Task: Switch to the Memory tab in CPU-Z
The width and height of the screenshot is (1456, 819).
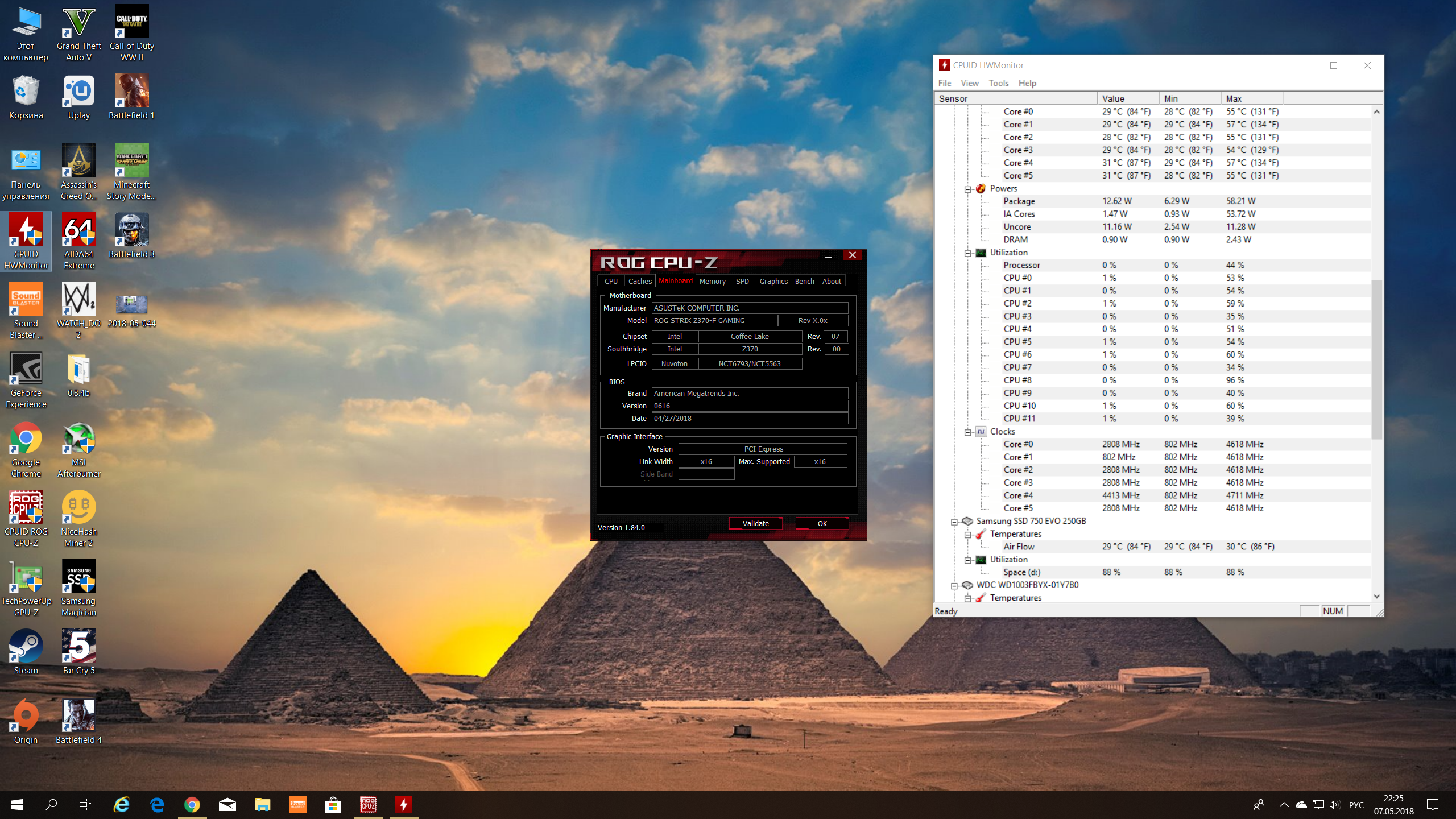Action: pyautogui.click(x=712, y=281)
